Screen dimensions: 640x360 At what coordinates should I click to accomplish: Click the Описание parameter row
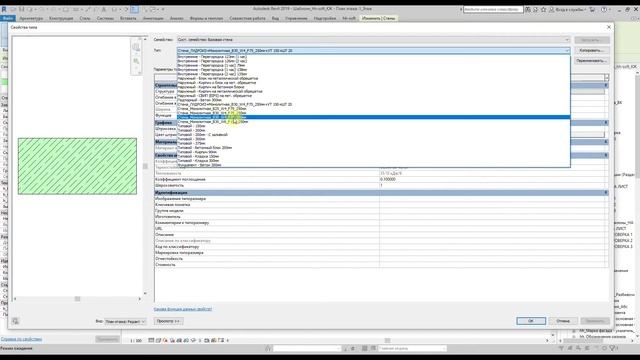point(381,235)
